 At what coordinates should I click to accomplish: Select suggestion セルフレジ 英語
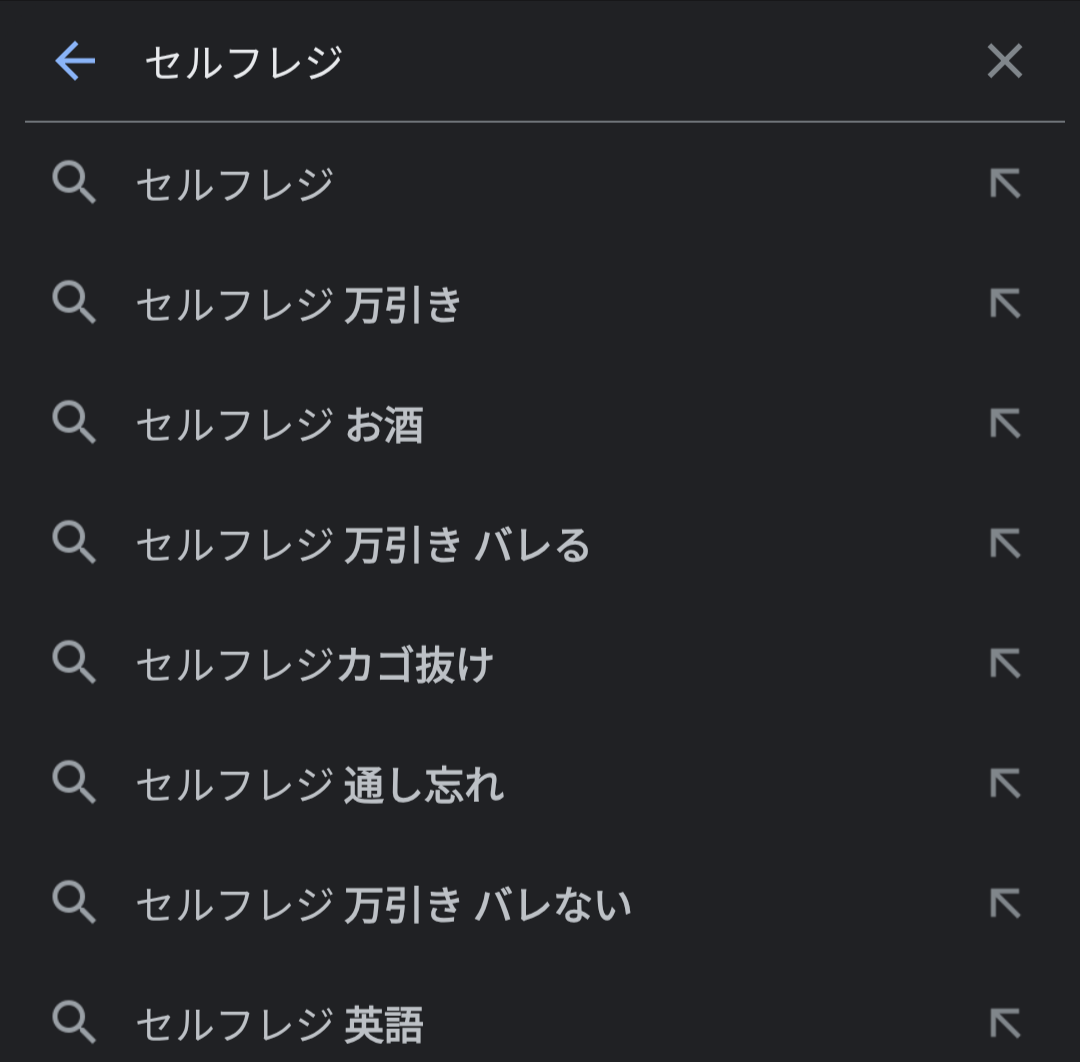pos(280,1024)
